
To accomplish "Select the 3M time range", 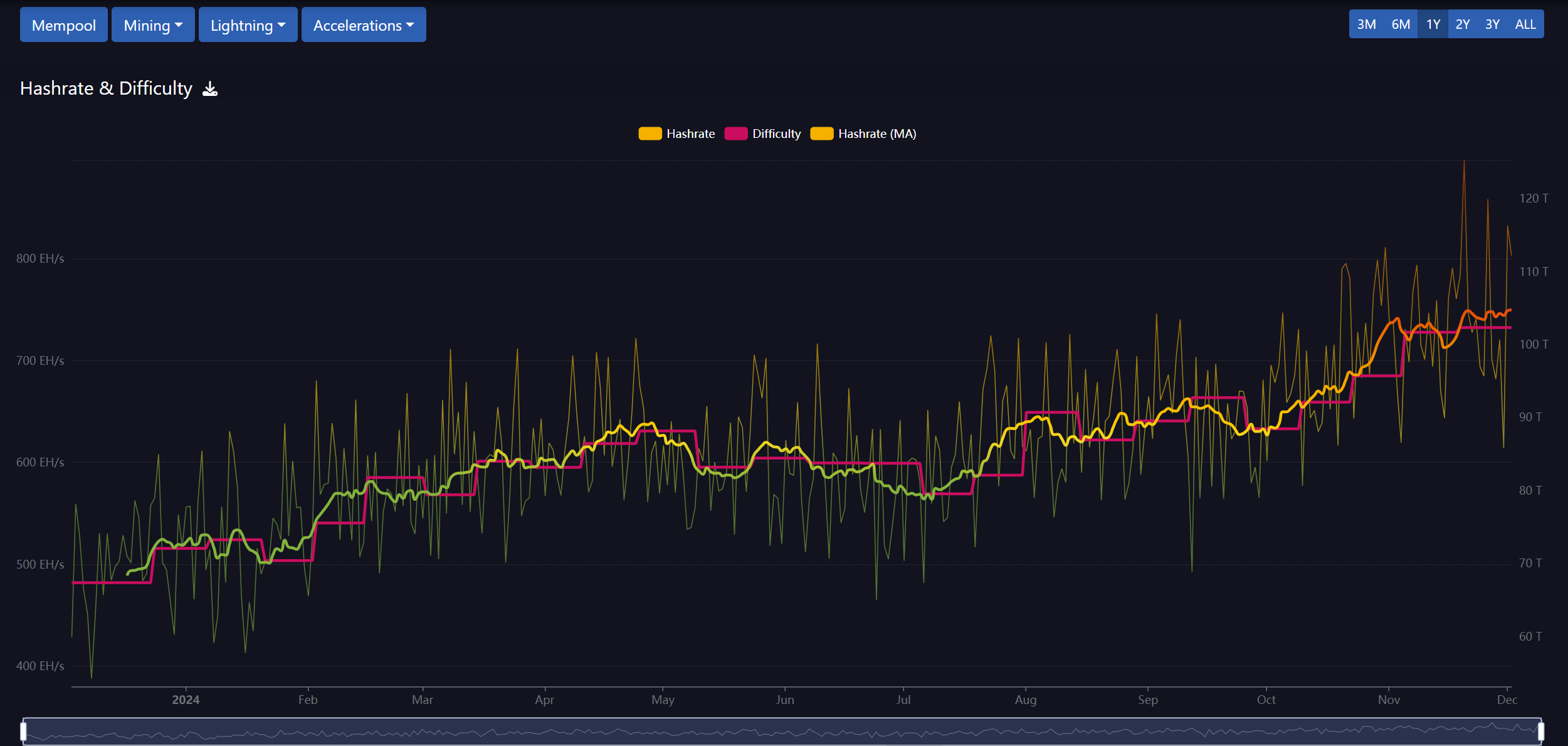I will point(1366,24).
